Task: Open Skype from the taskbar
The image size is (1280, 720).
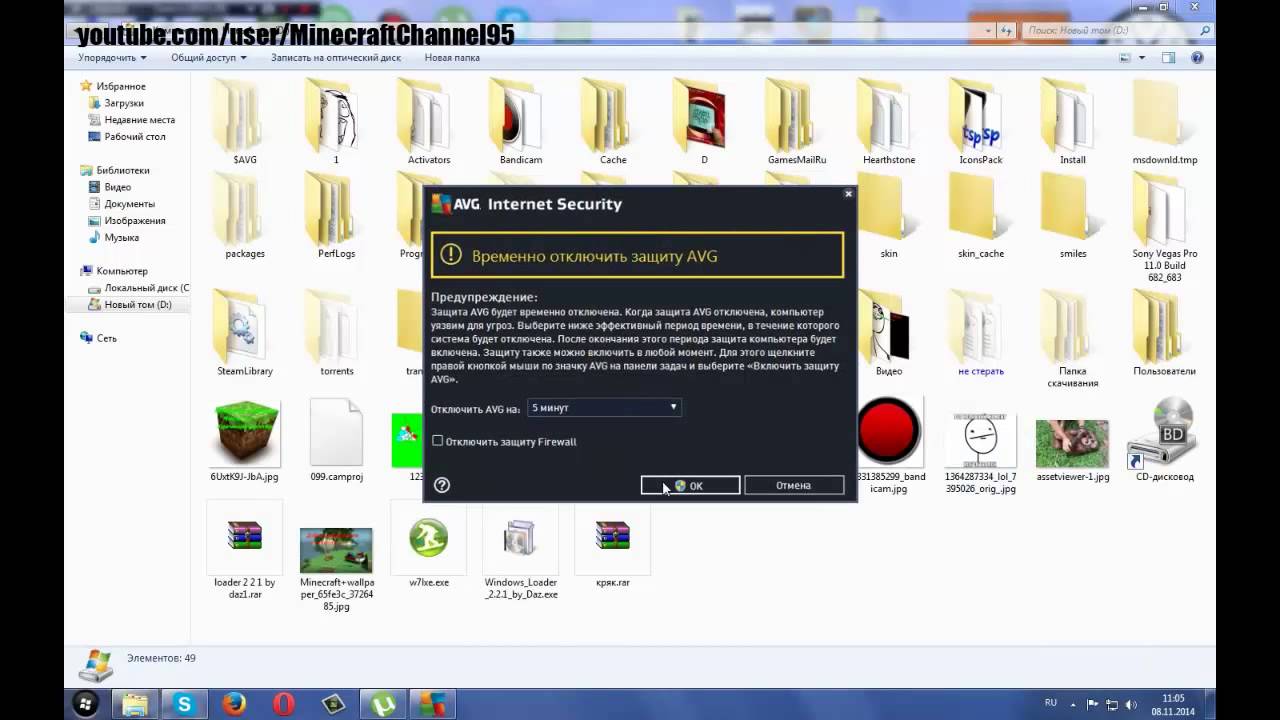Action: coord(184,704)
